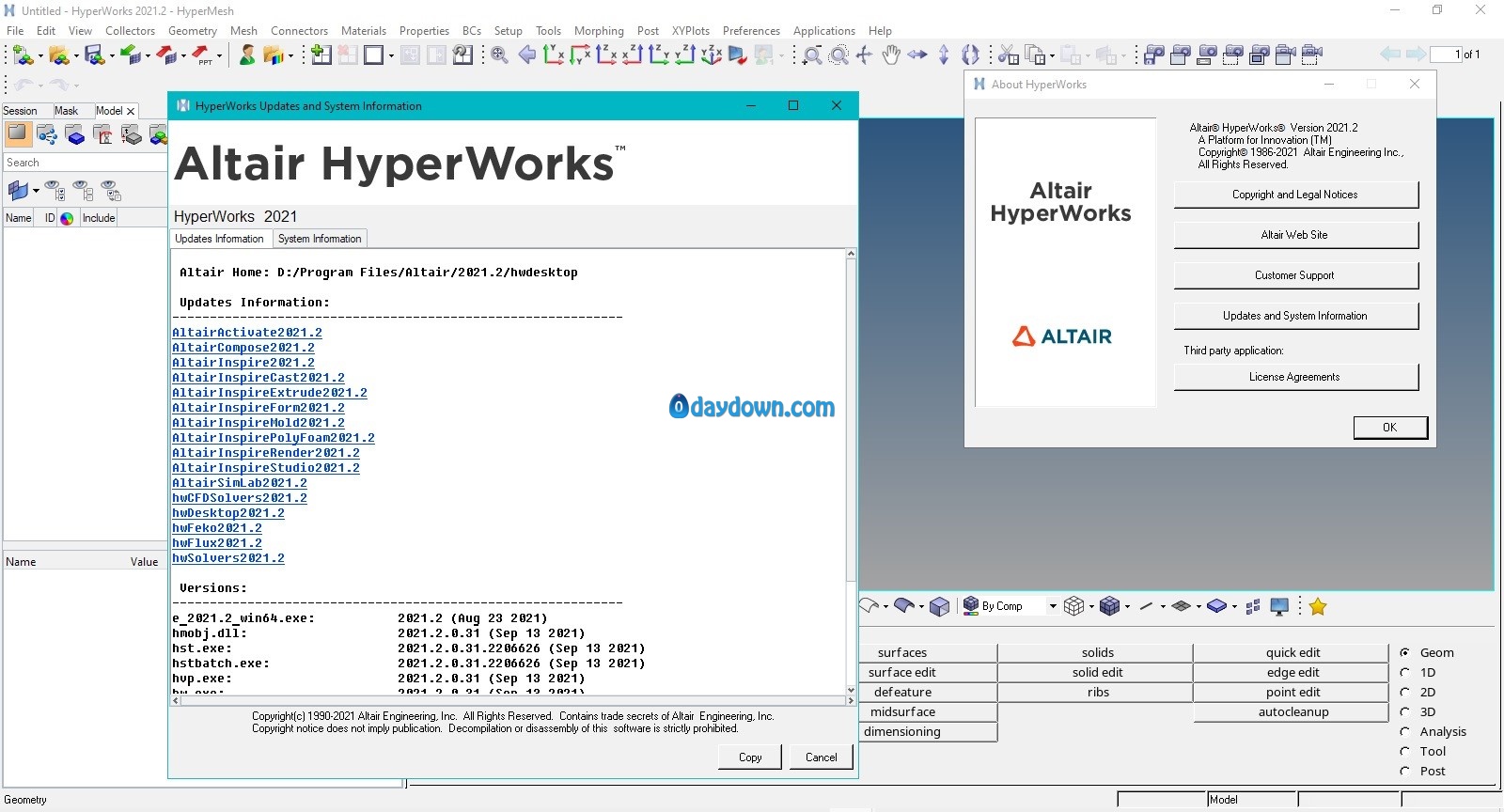The height and width of the screenshot is (812, 1504).
Task: Click the page number field showing 1
Action: tap(1446, 55)
